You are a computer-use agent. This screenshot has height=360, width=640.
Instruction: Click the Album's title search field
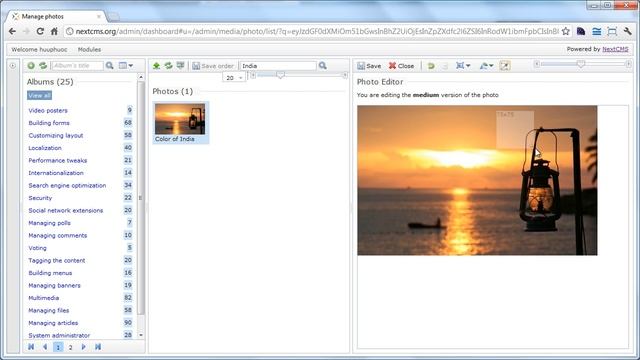pyautogui.click(x=77, y=65)
